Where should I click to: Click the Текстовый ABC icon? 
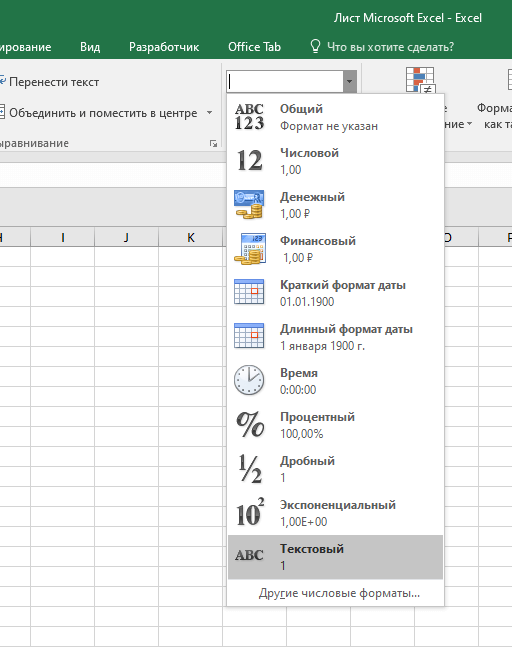(249, 555)
